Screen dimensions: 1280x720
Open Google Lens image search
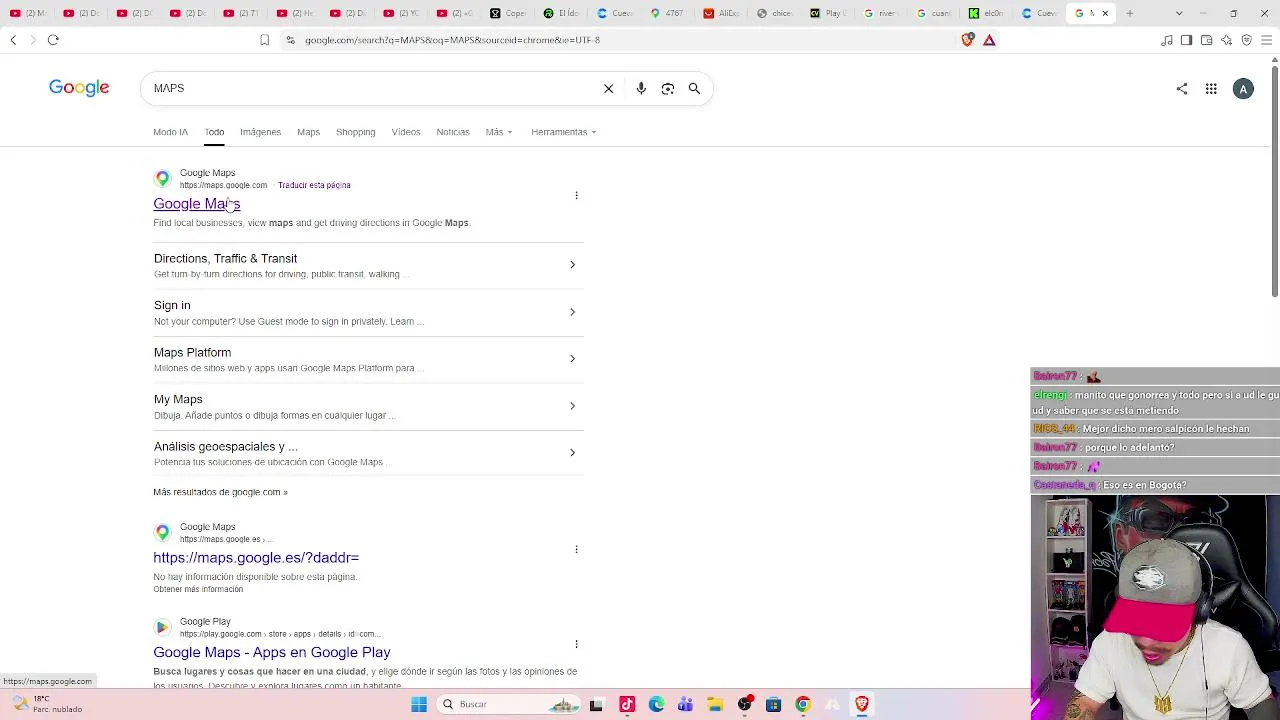668,88
